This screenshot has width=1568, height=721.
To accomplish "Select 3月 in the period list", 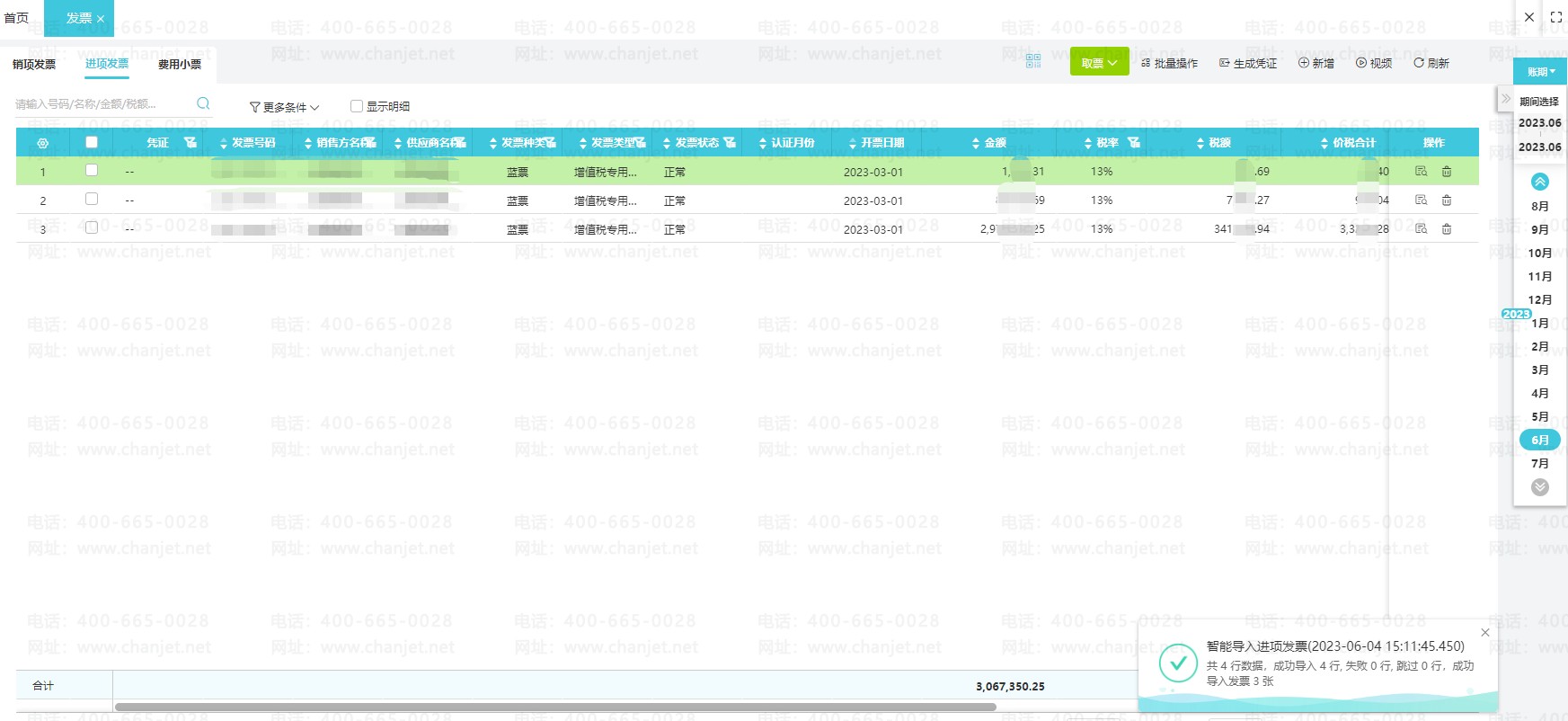I will [x=1540, y=369].
